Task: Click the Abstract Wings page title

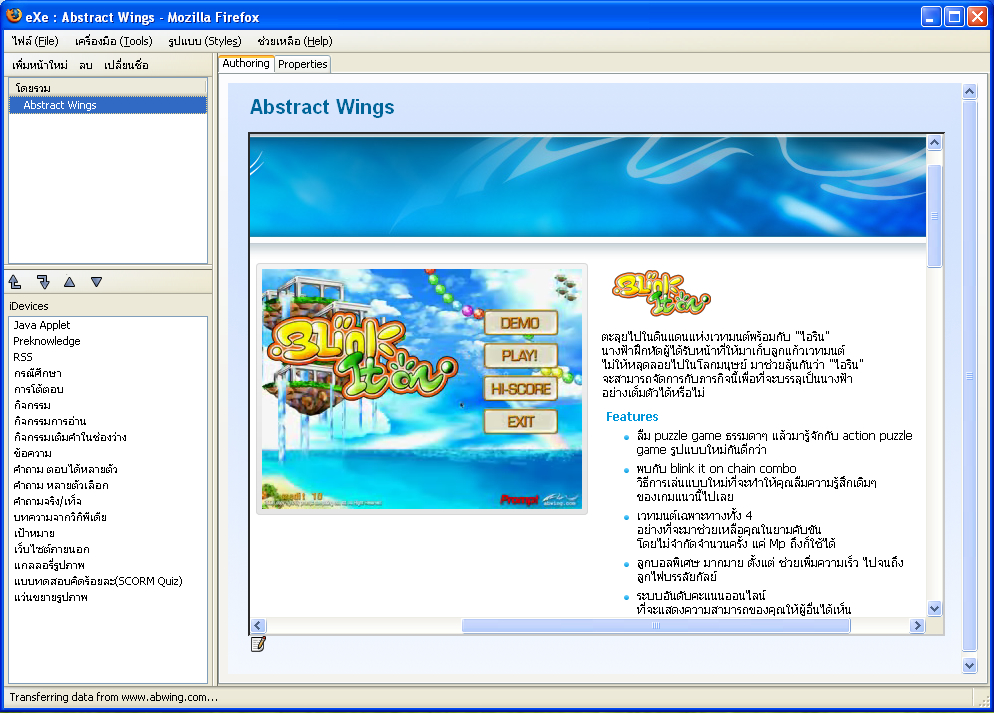Action: click(322, 106)
